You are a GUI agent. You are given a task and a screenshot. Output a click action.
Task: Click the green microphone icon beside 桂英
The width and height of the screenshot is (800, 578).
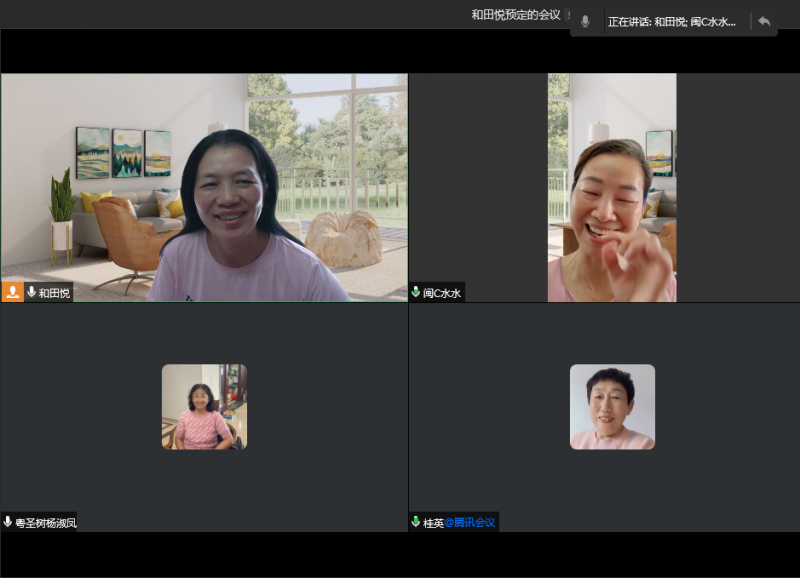[416, 522]
